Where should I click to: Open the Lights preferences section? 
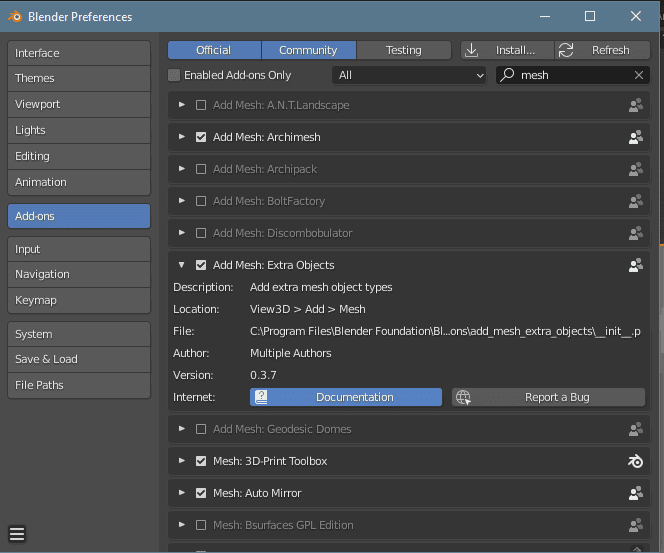tap(79, 130)
